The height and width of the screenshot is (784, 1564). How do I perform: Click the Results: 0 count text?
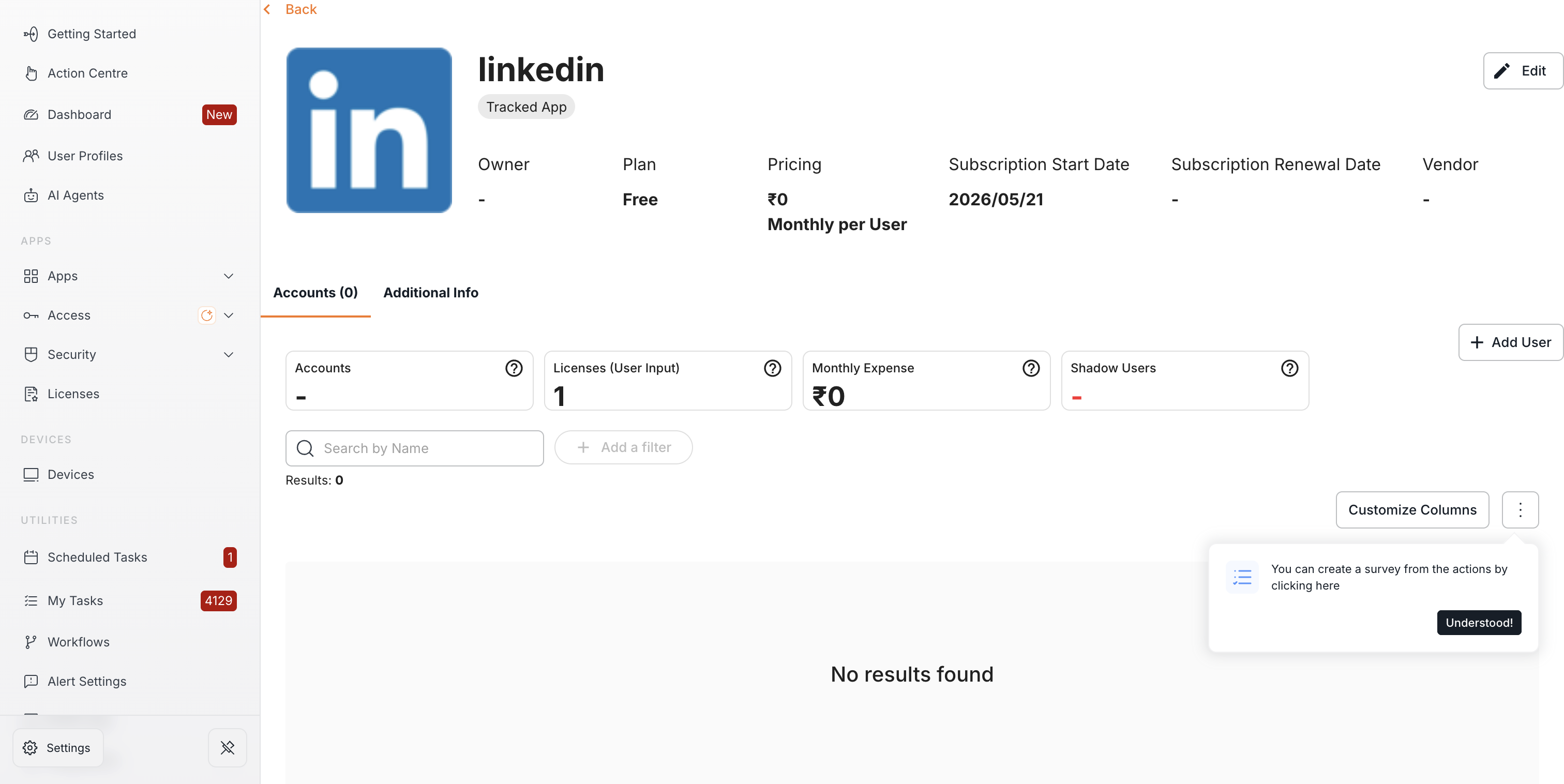click(x=314, y=480)
